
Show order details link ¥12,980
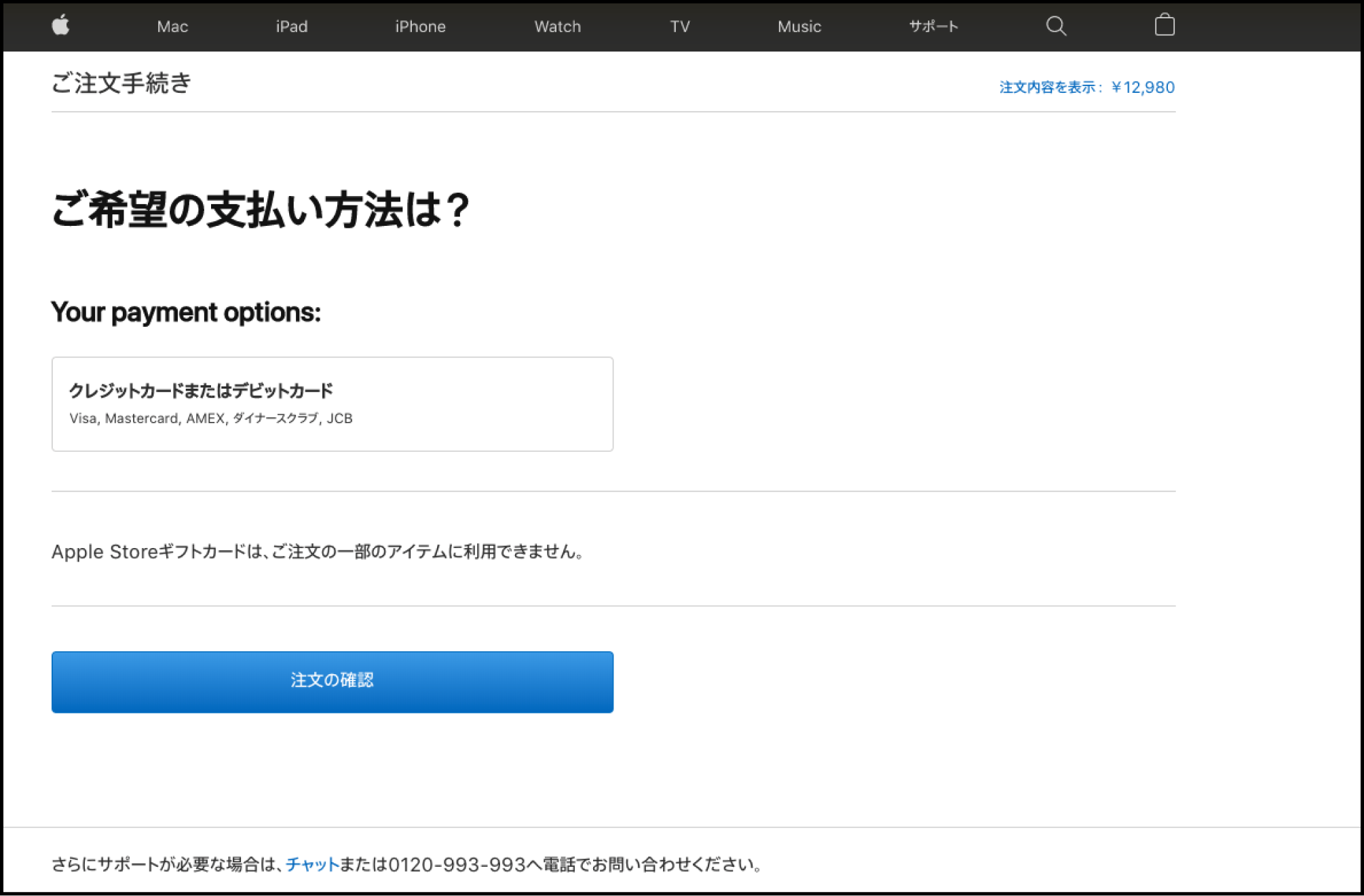point(1086,87)
